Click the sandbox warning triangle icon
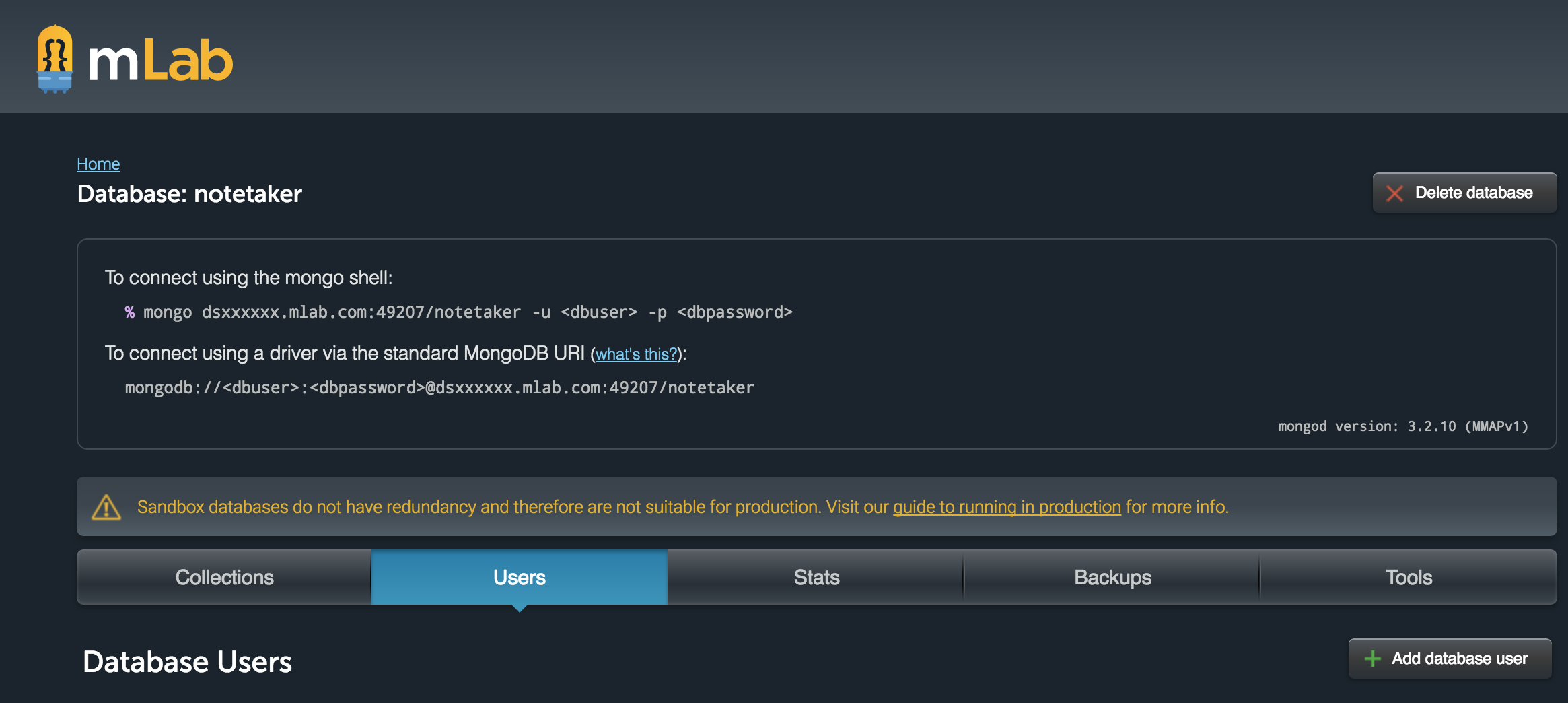 pos(106,507)
